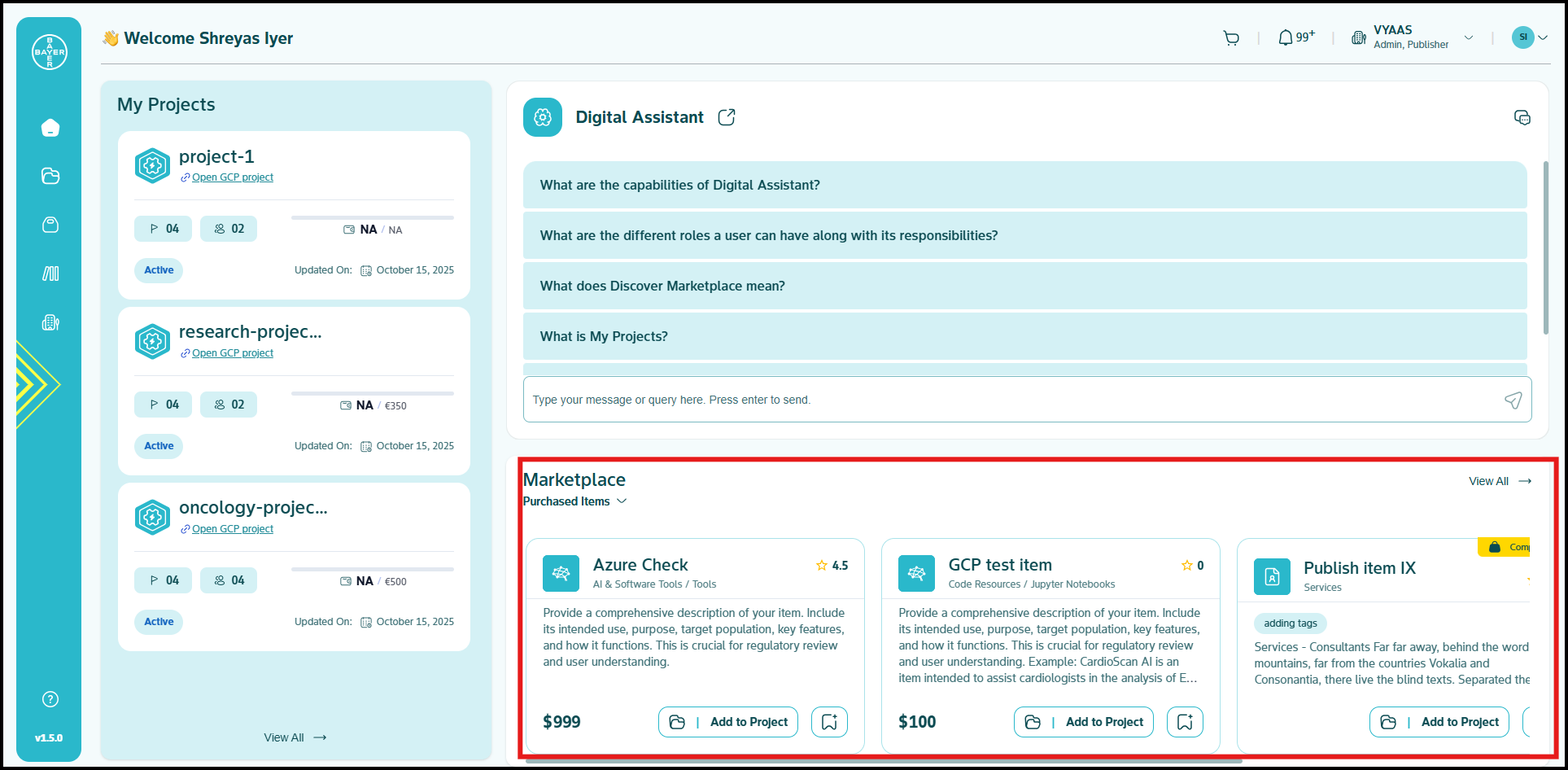Select the library books icon in sidebar
1568x770 pixels.
50,273
